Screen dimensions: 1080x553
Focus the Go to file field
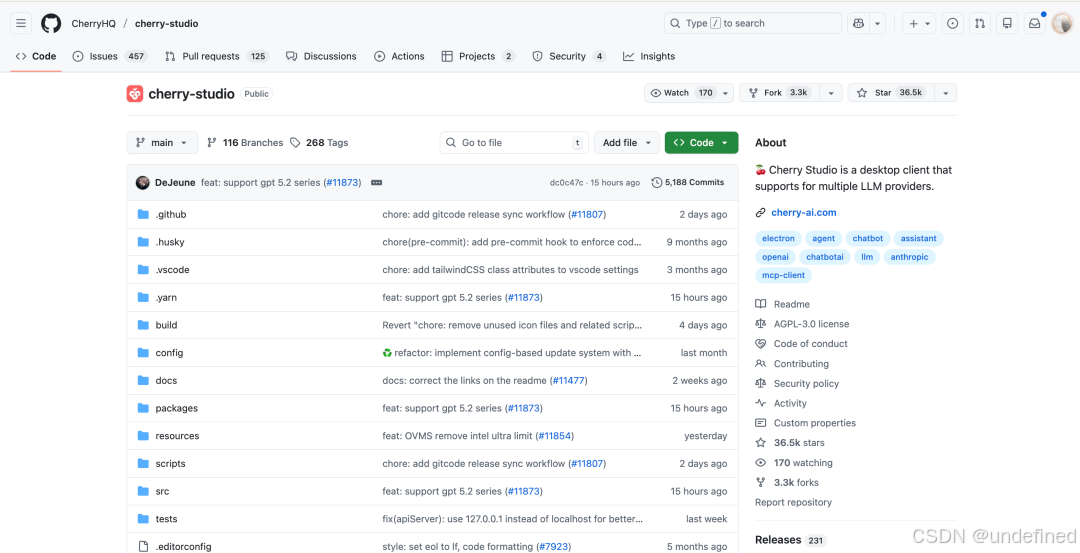[514, 143]
